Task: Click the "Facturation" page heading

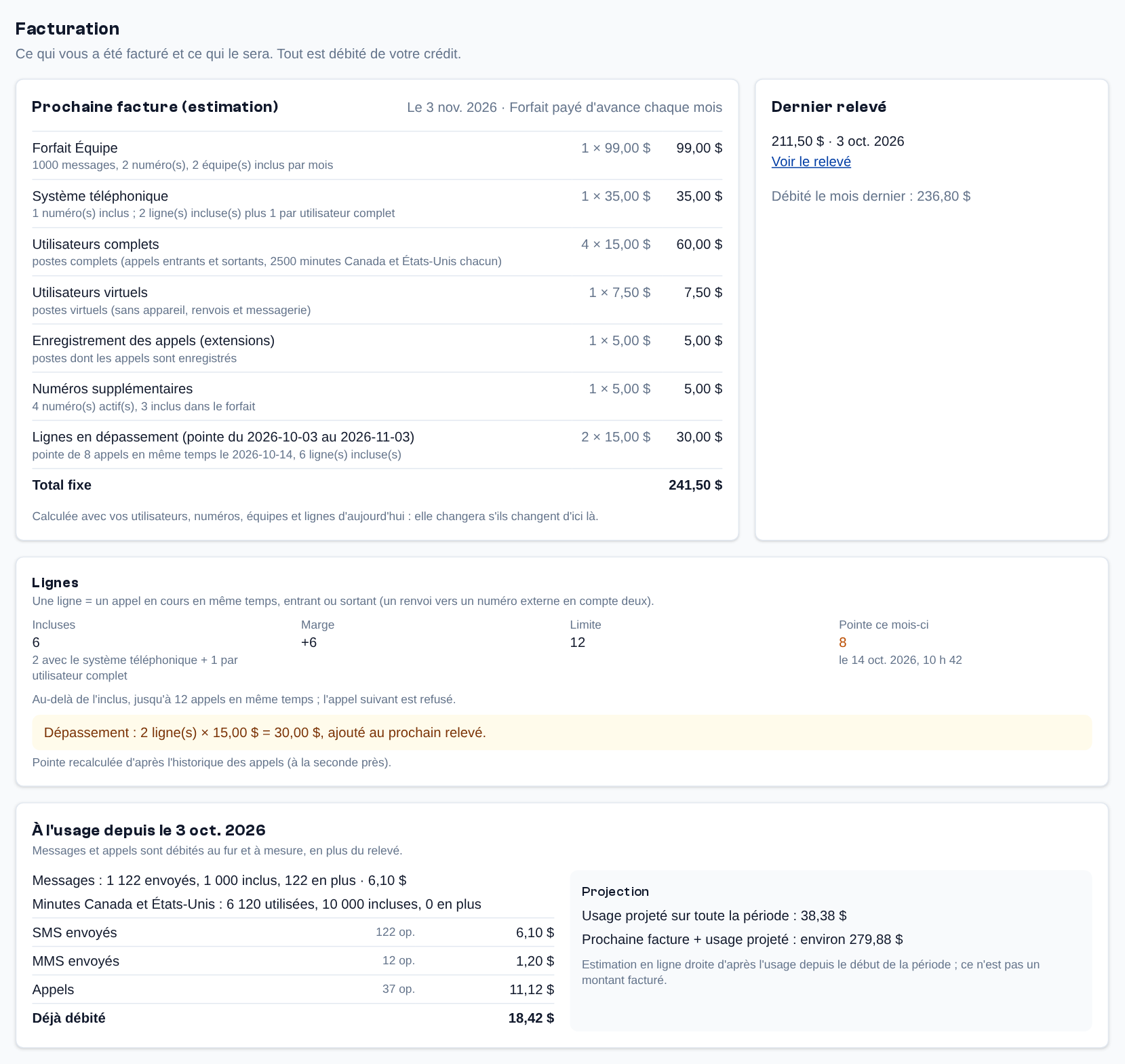Action: [x=67, y=28]
